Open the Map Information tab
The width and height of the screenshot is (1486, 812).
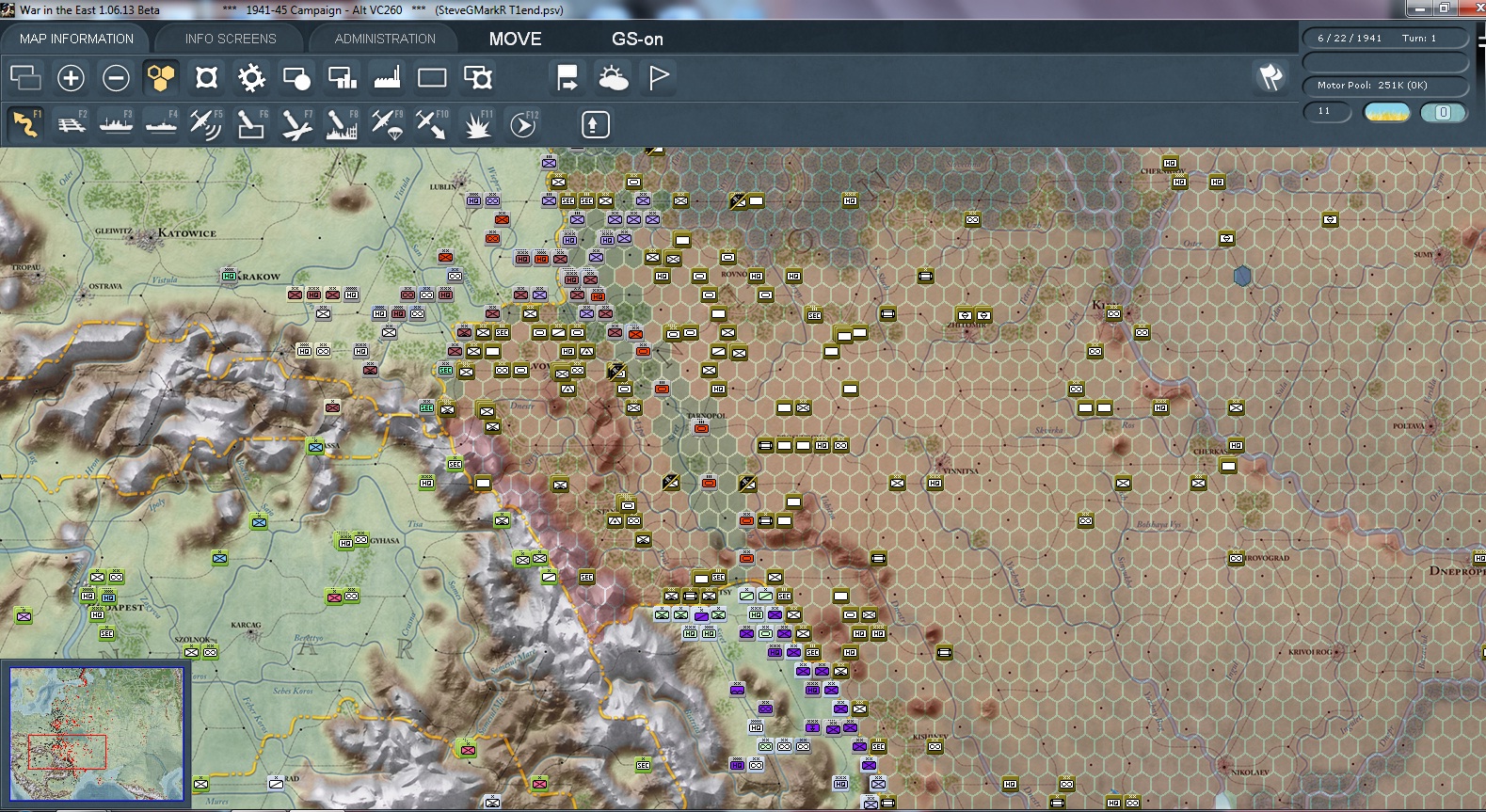(76, 39)
